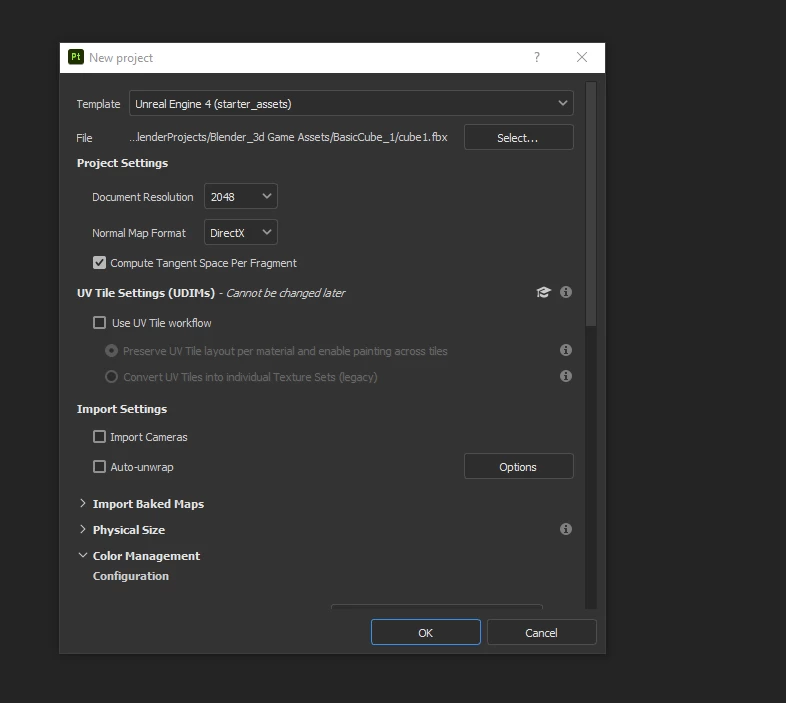Image resolution: width=786 pixels, height=703 pixels.
Task: Click the Configuration label
Action: (131, 576)
